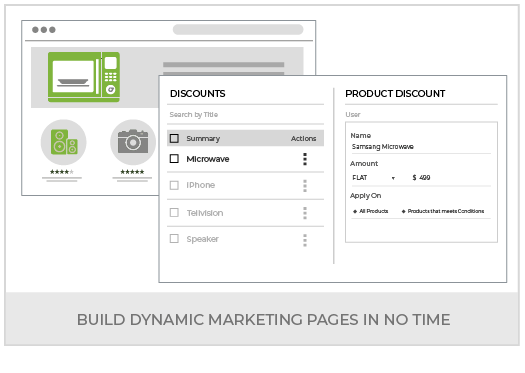Click the Summary column header
The height and width of the screenshot is (373, 525).
click(203, 139)
